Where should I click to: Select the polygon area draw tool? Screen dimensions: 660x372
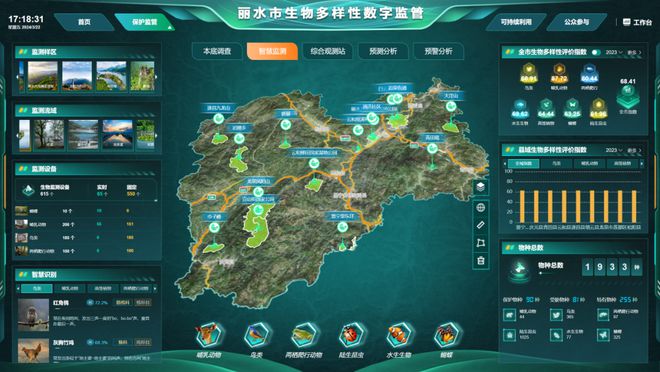point(481,242)
